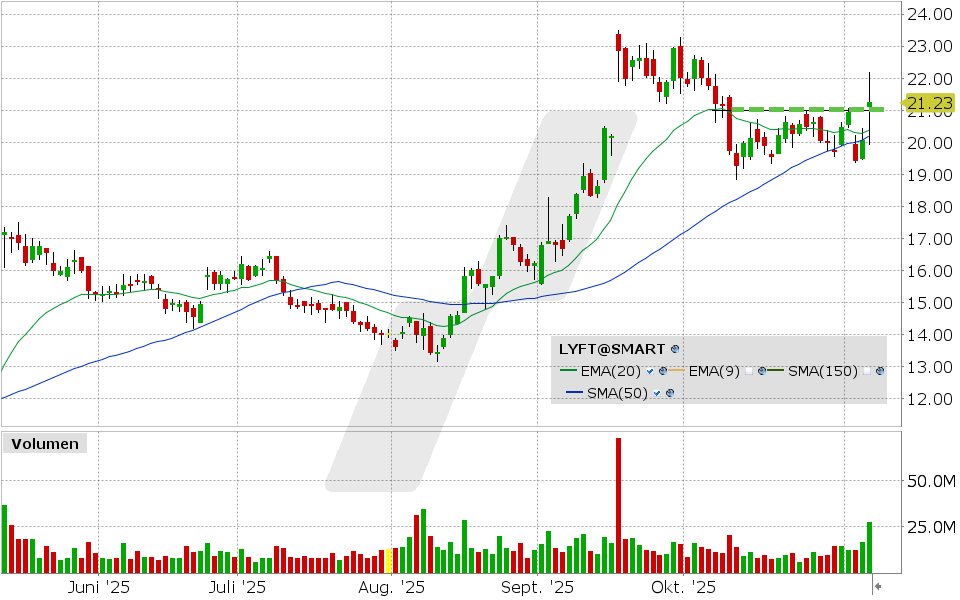Screen dimensions: 960x600
Task: Open settings for the EMA(9) indicator
Action: [x=761, y=370]
